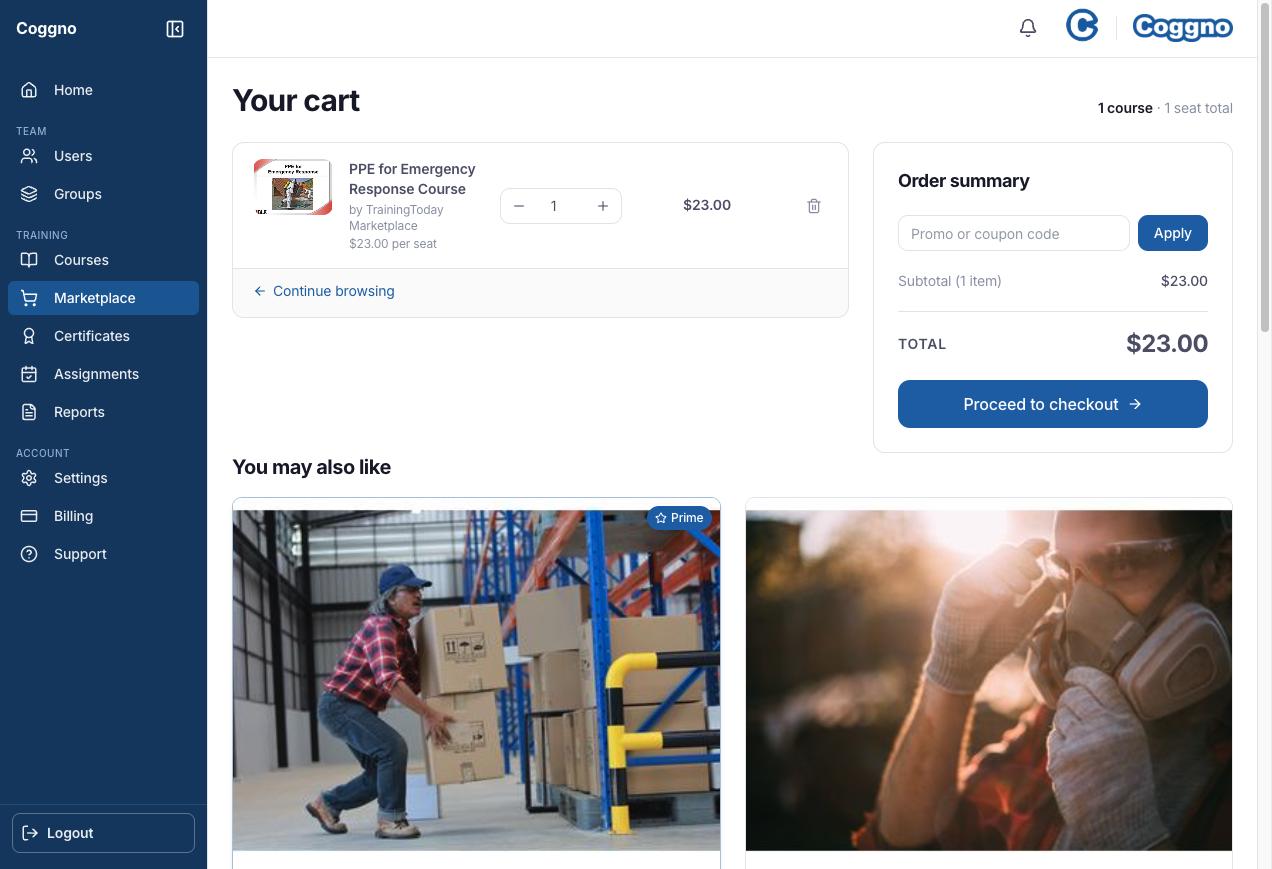Apply the promo code

pyautogui.click(x=1173, y=233)
